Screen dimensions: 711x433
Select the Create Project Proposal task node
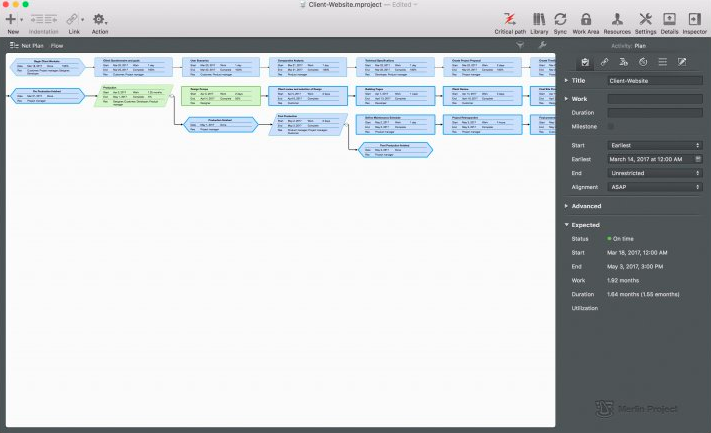[482, 67]
